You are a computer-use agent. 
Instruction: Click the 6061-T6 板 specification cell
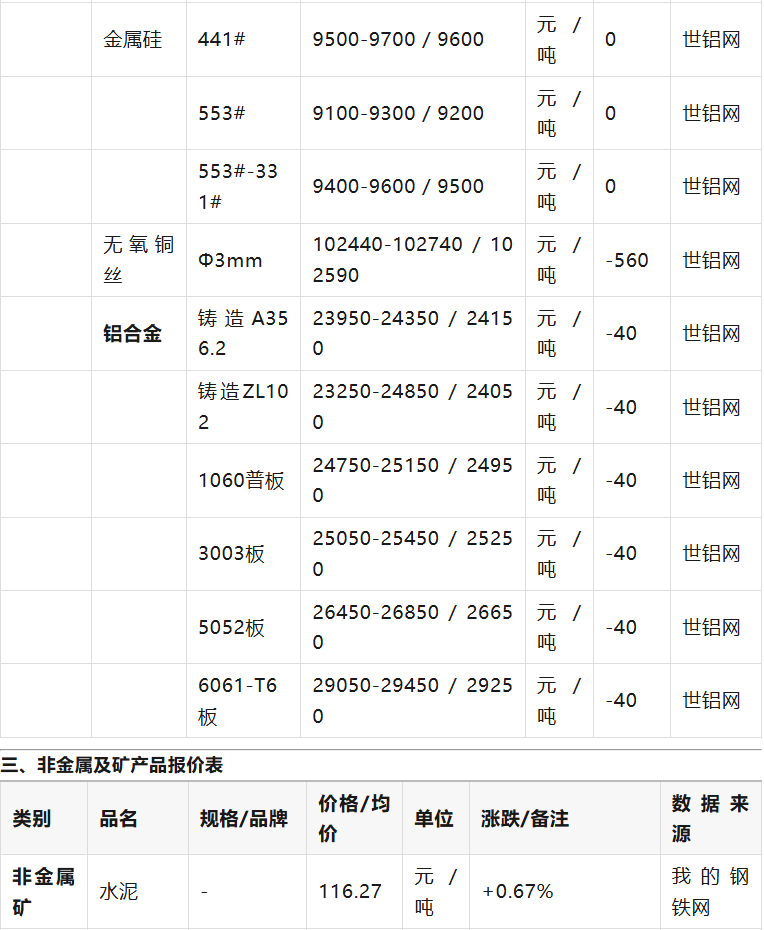[x=238, y=701]
